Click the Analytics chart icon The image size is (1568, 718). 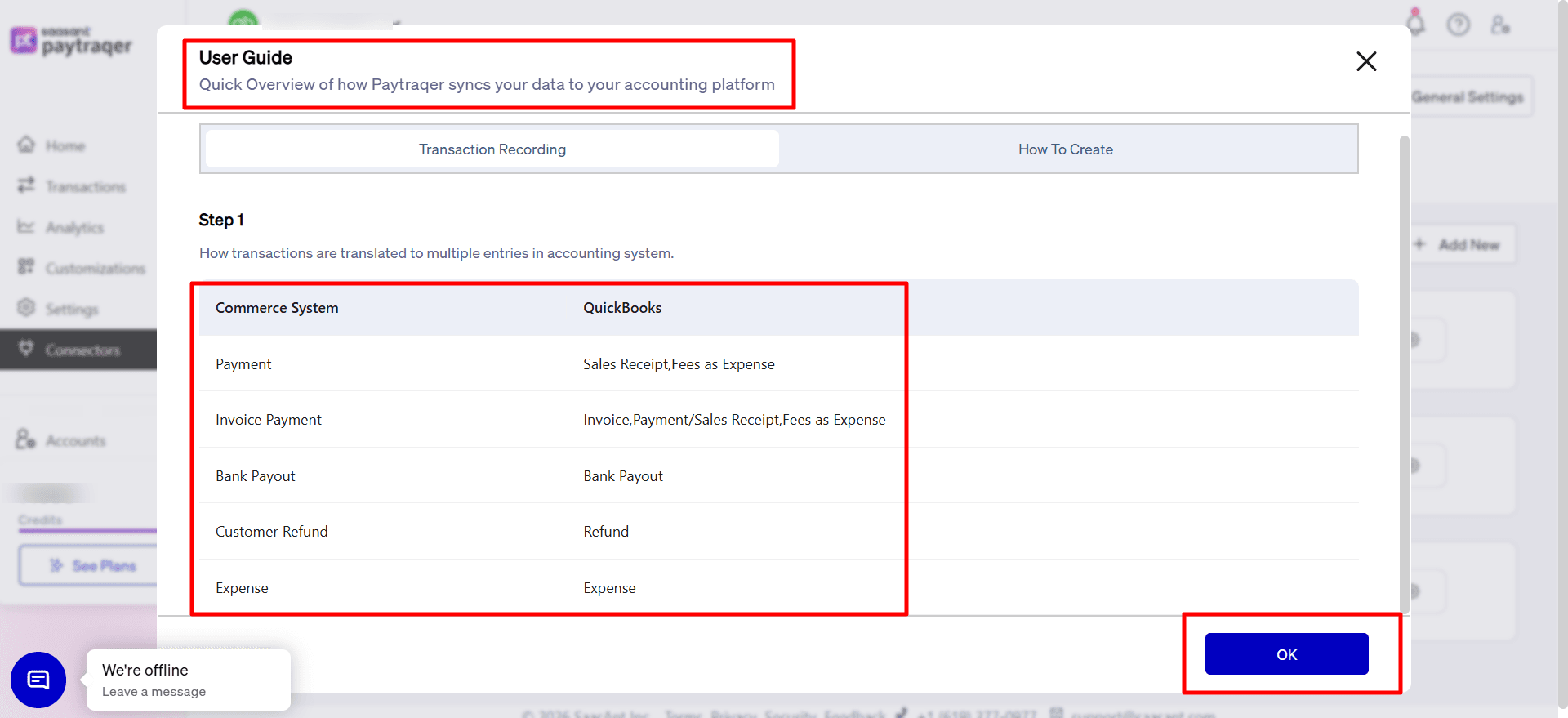[26, 226]
